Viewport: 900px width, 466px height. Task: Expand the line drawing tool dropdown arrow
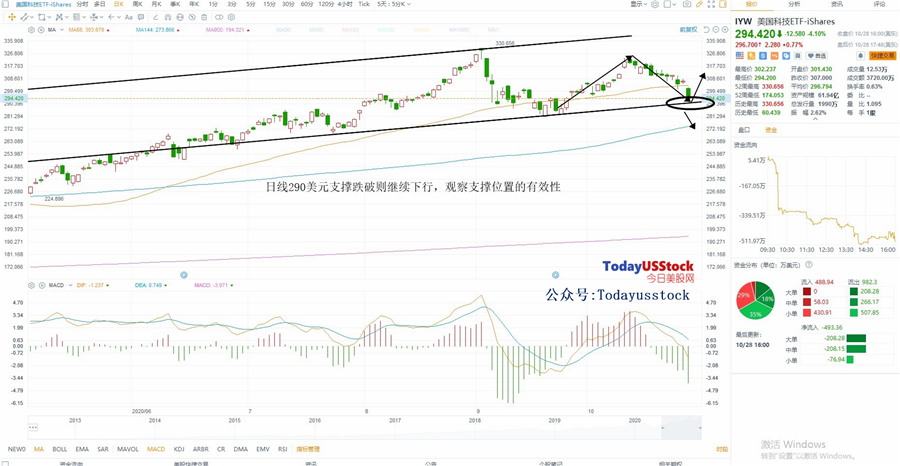pos(32,17)
